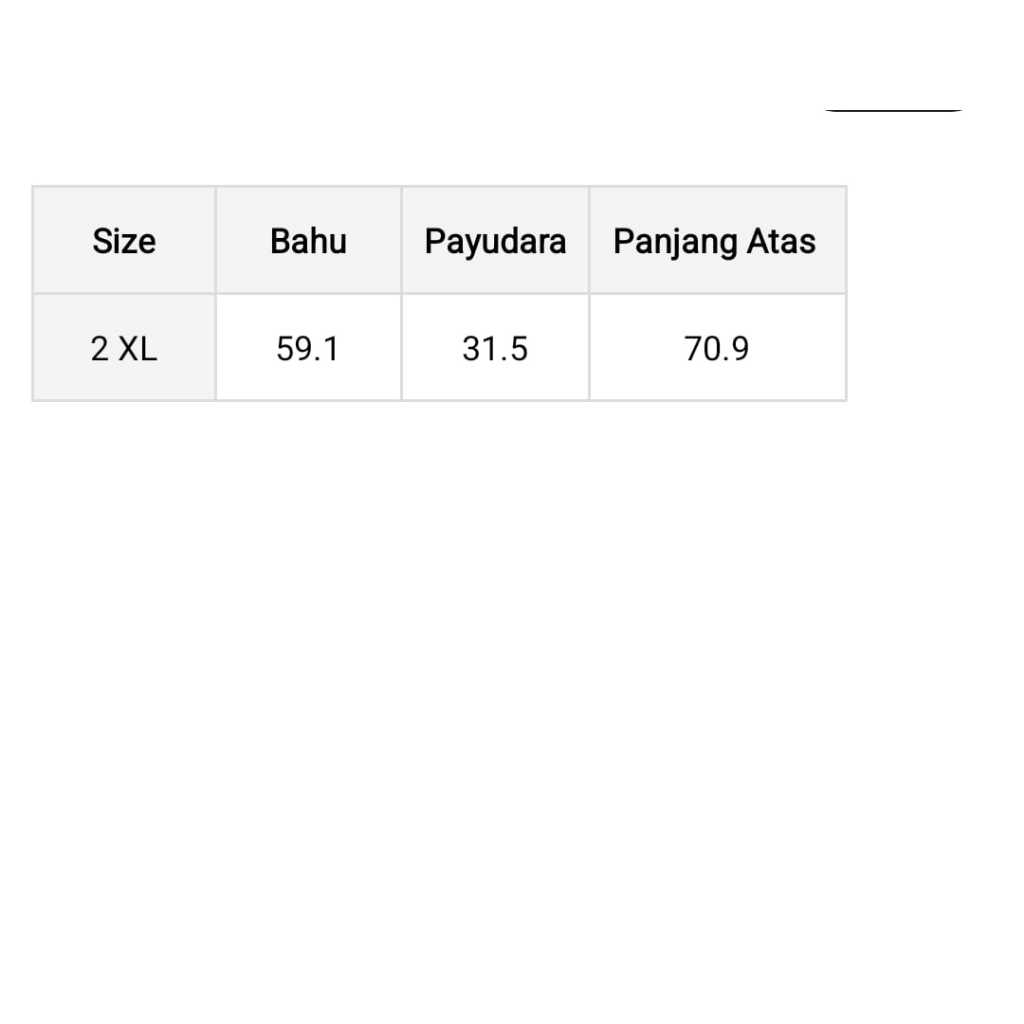Screen dimensions: 1024x1024
Task: Click the Payudara column header
Action: tap(495, 241)
